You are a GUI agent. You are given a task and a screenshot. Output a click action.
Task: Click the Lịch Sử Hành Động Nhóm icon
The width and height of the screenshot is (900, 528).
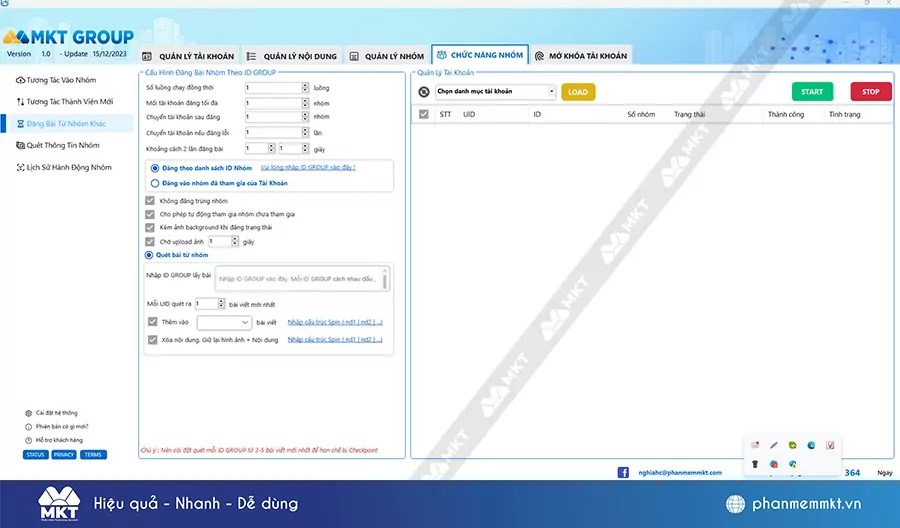[x=21, y=167]
